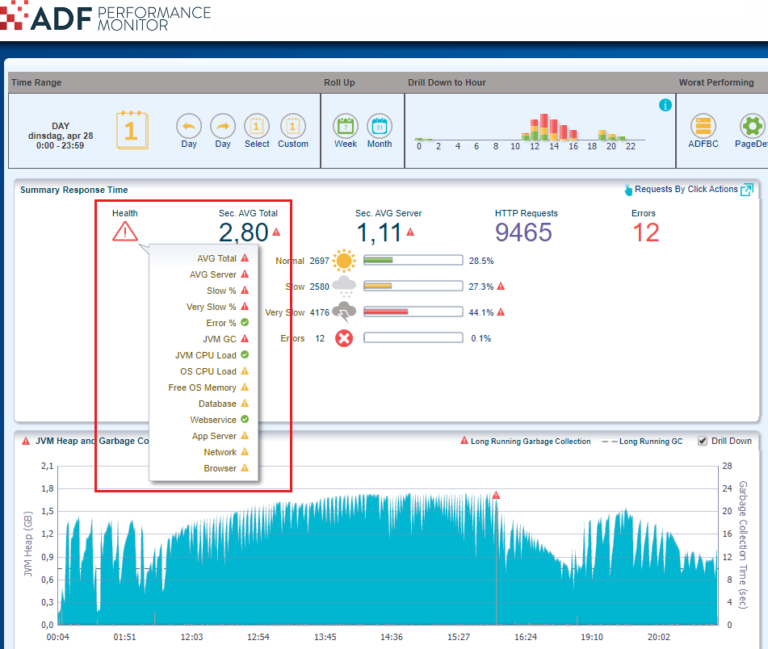
Task: Click the blue info icon
Action: [665, 105]
